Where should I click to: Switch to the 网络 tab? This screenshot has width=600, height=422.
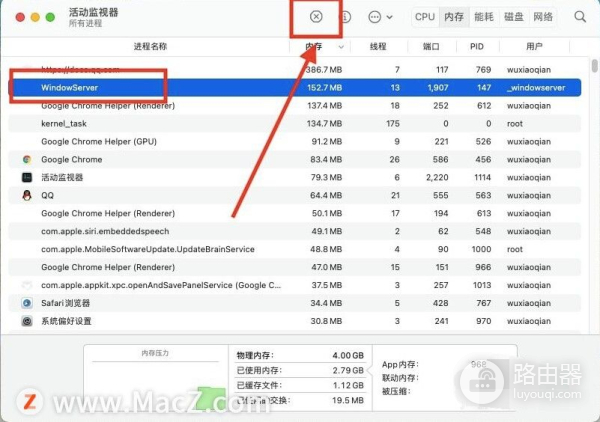(x=543, y=17)
